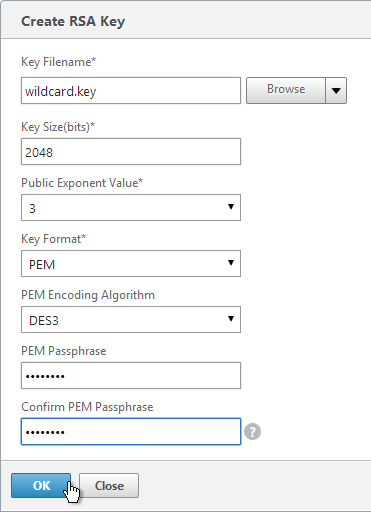Open the Key Format dropdown showing PEM
Screen dimensions: 371x512
click(131, 264)
